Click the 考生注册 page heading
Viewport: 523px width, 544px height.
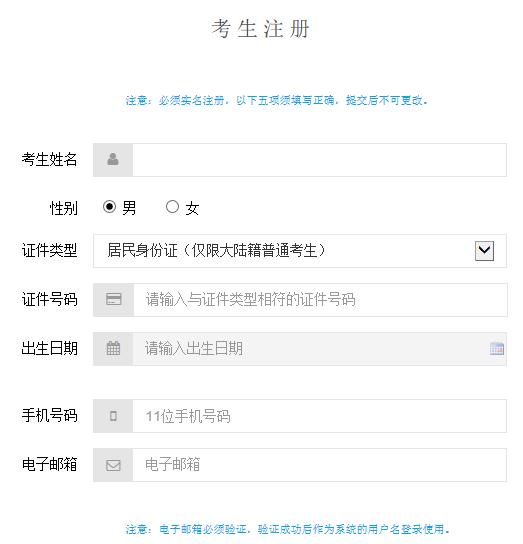point(261,28)
